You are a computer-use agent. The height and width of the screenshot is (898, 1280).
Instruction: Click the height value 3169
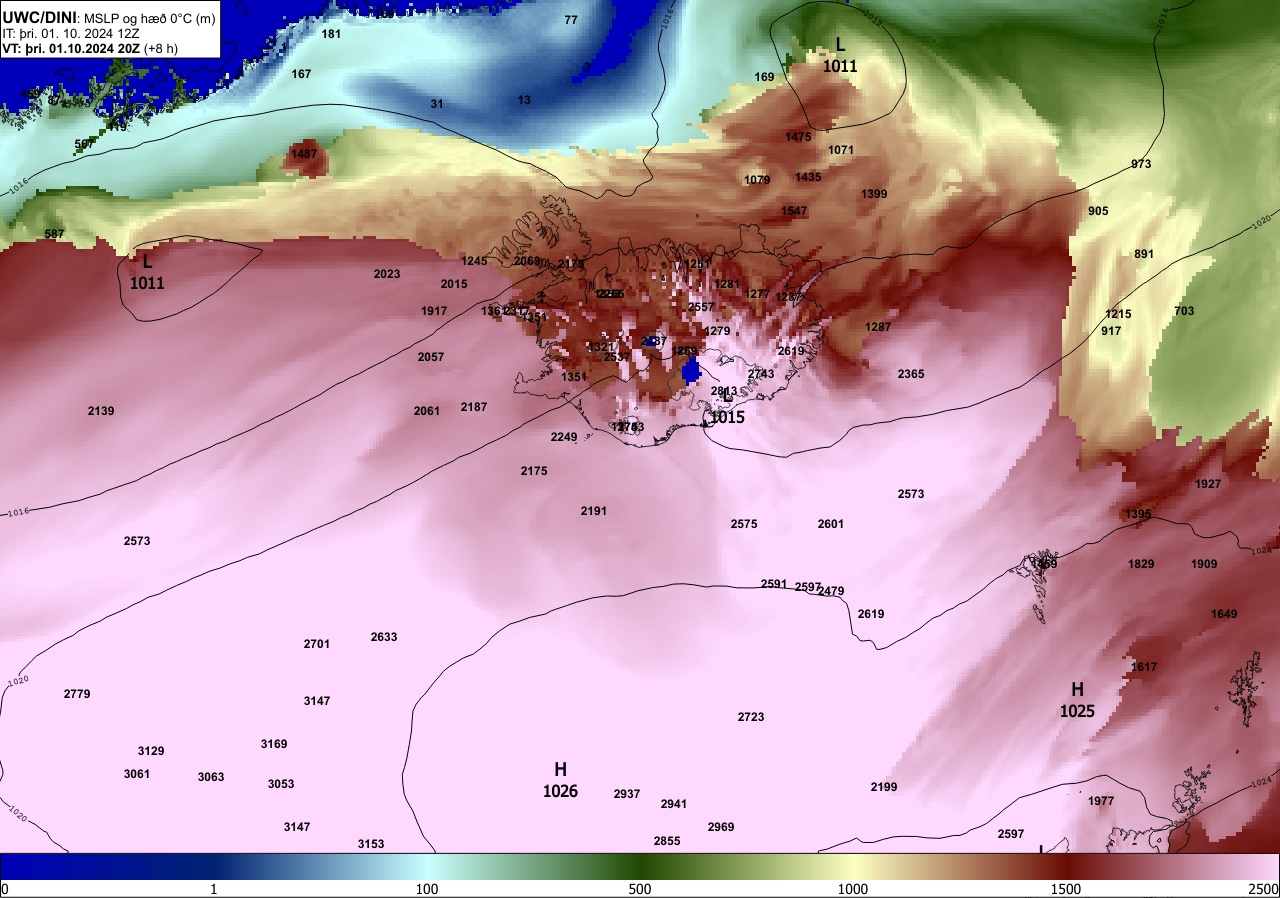[x=274, y=744]
